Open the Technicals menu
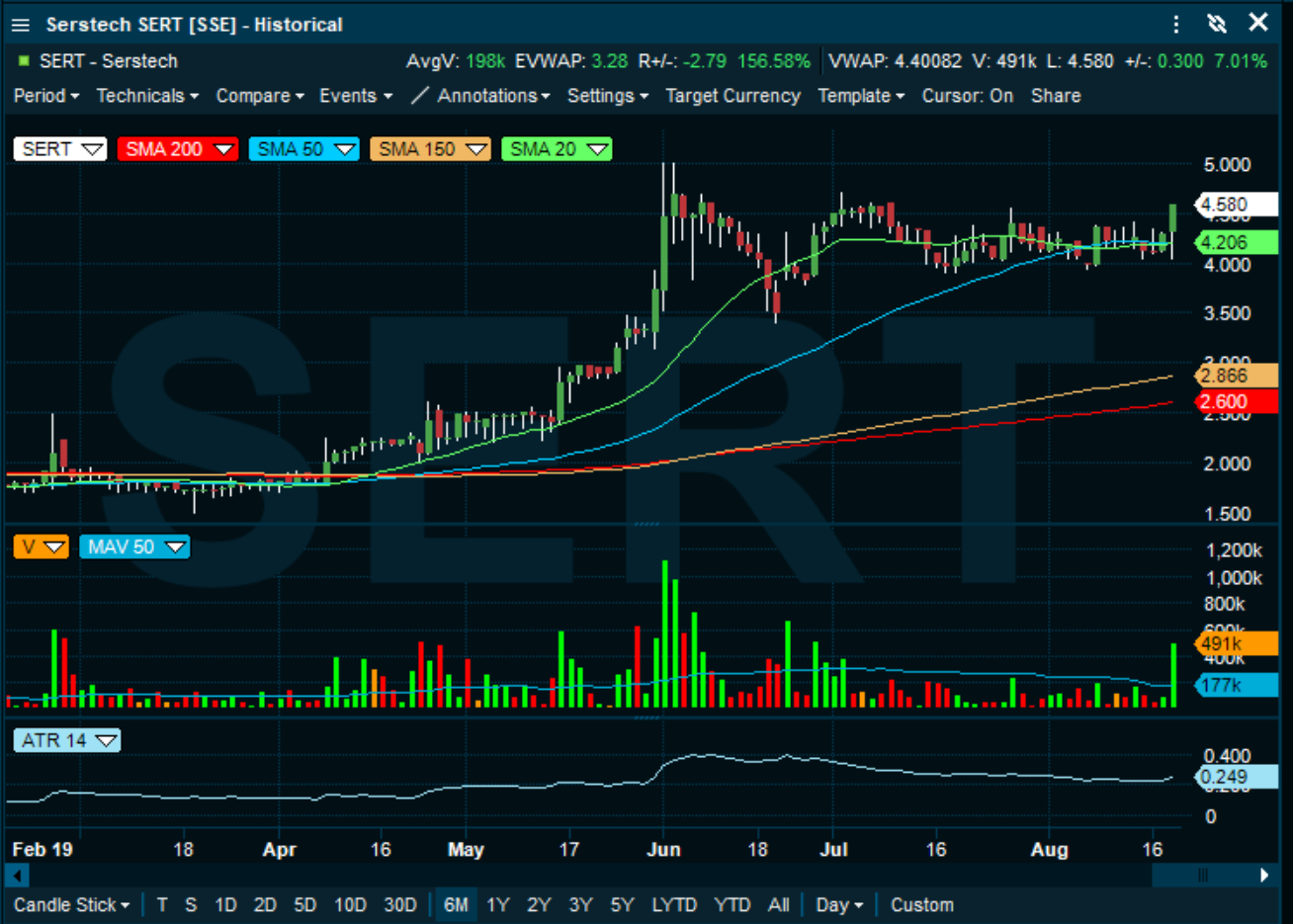This screenshot has width=1293, height=924. coord(147,96)
